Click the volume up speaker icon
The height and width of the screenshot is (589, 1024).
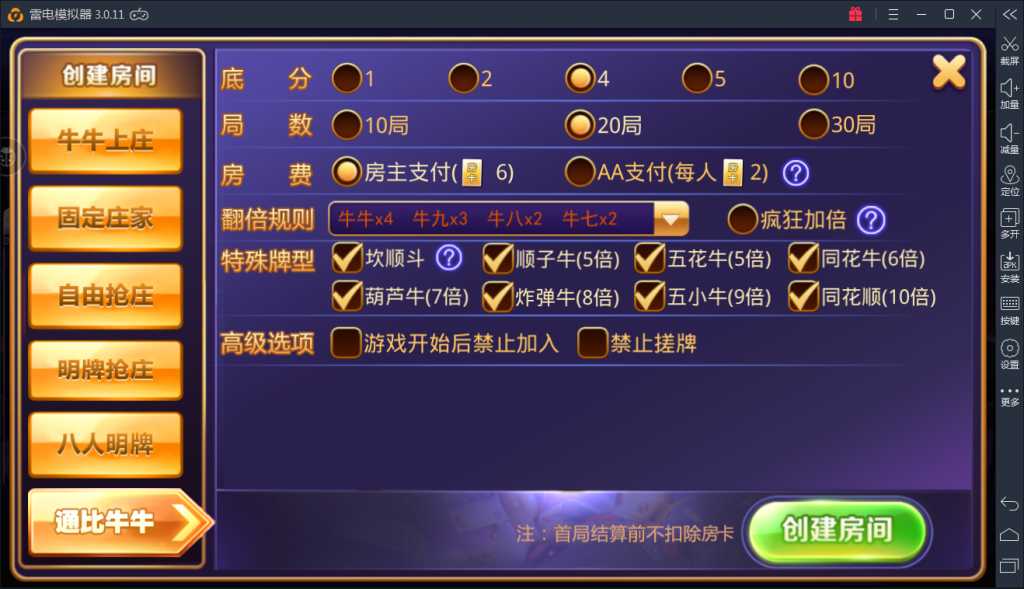click(x=1010, y=88)
